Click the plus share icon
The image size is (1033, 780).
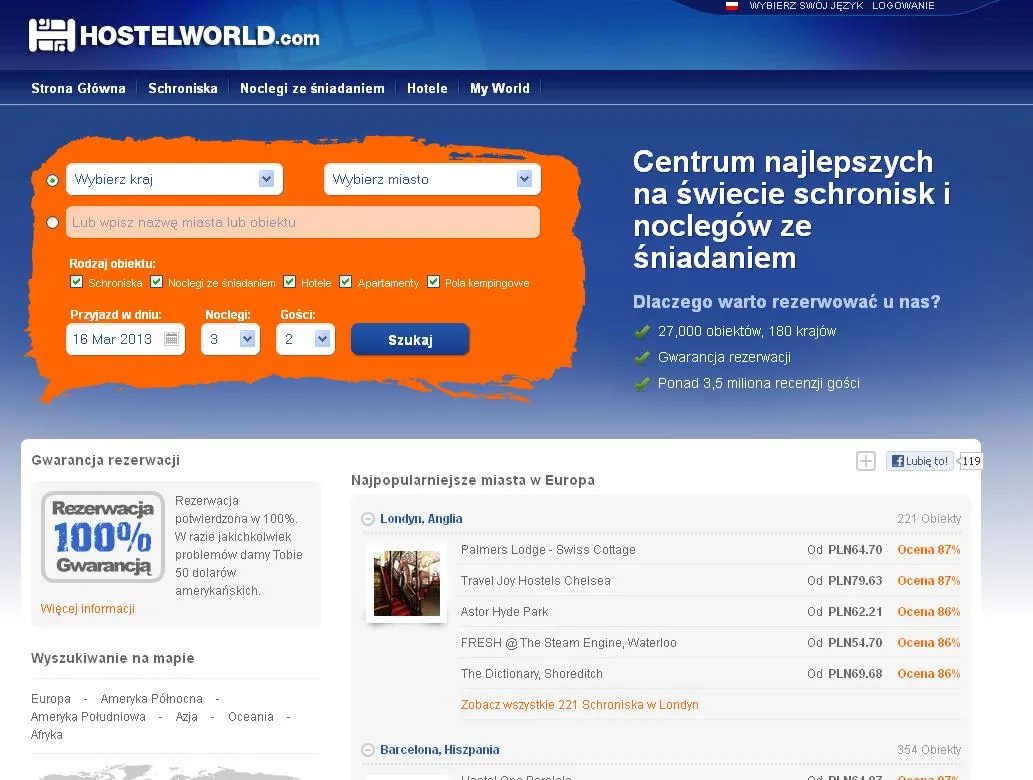(866, 461)
